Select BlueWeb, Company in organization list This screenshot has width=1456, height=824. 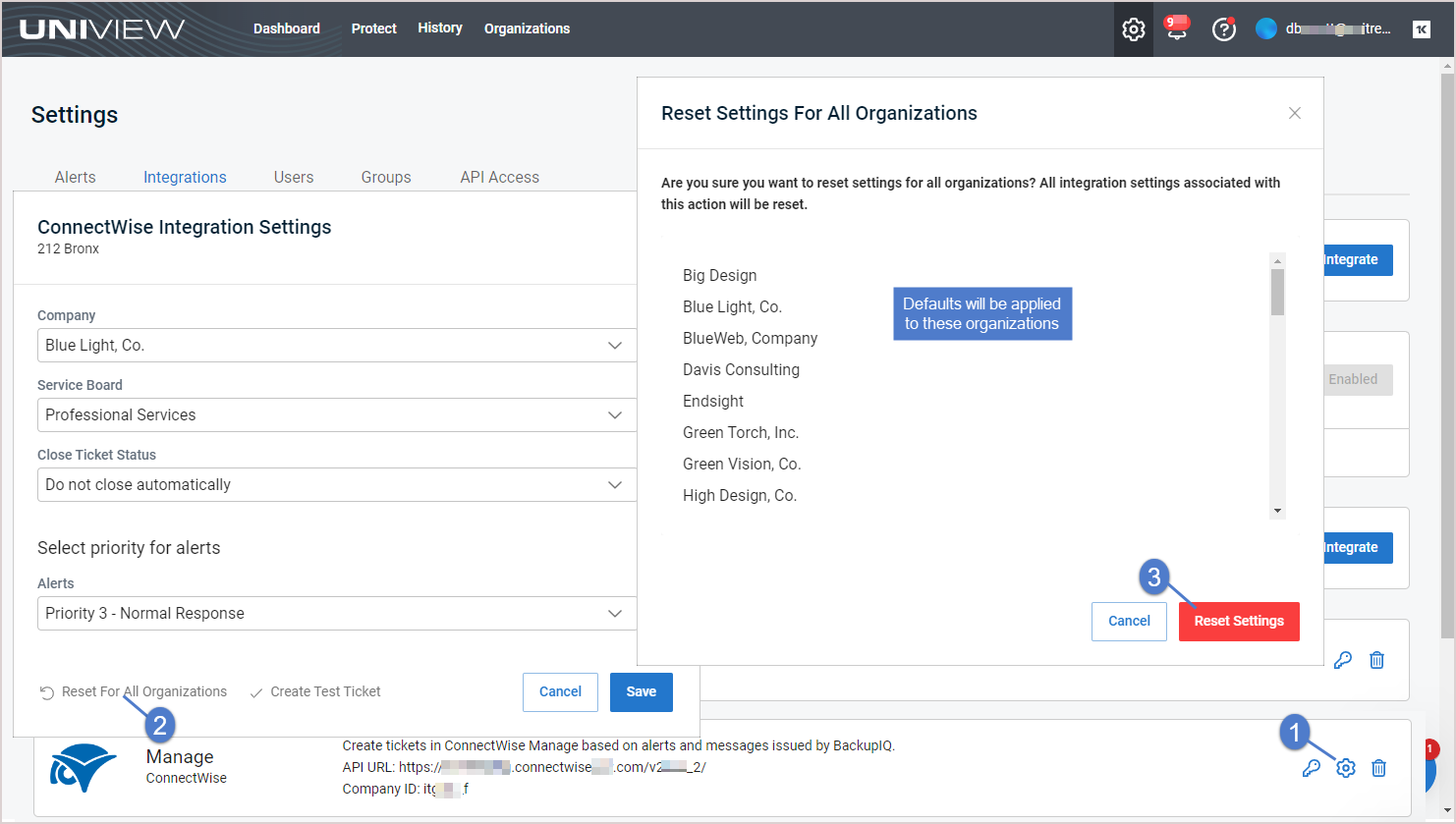point(751,339)
